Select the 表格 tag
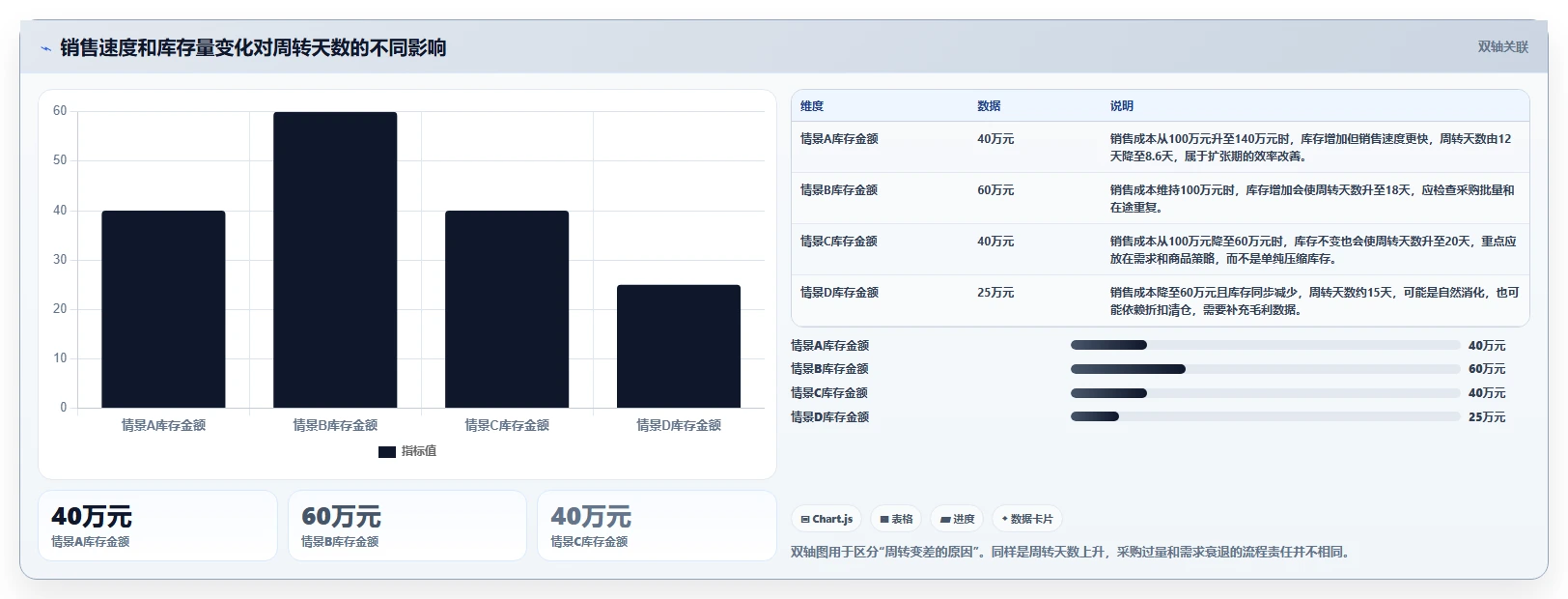The width and height of the screenshot is (1568, 599). [896, 519]
